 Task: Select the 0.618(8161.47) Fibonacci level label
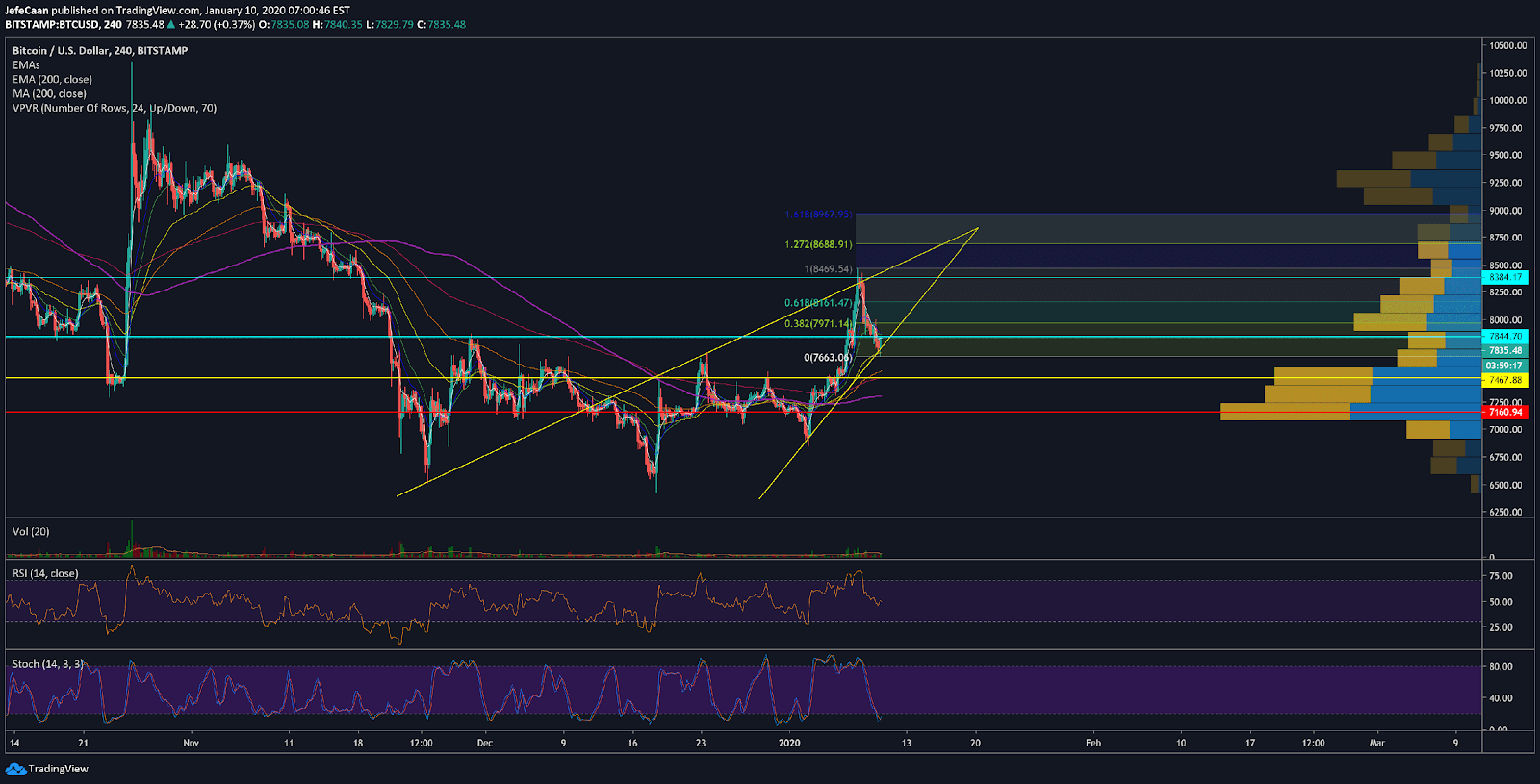(818, 303)
